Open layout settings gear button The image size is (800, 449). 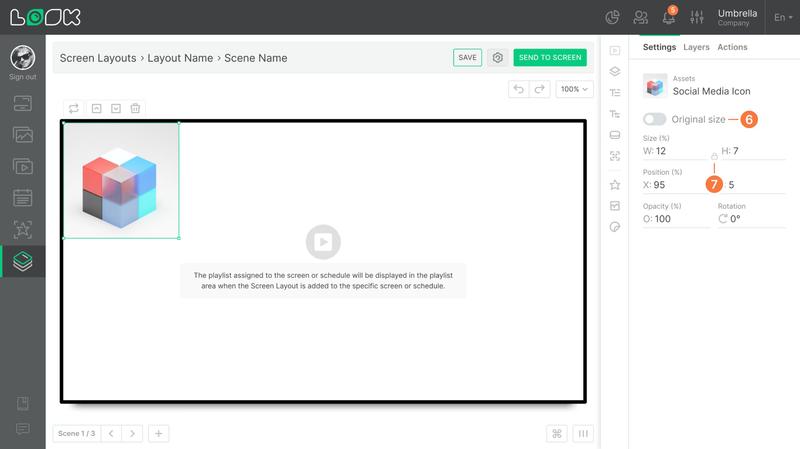pos(497,58)
